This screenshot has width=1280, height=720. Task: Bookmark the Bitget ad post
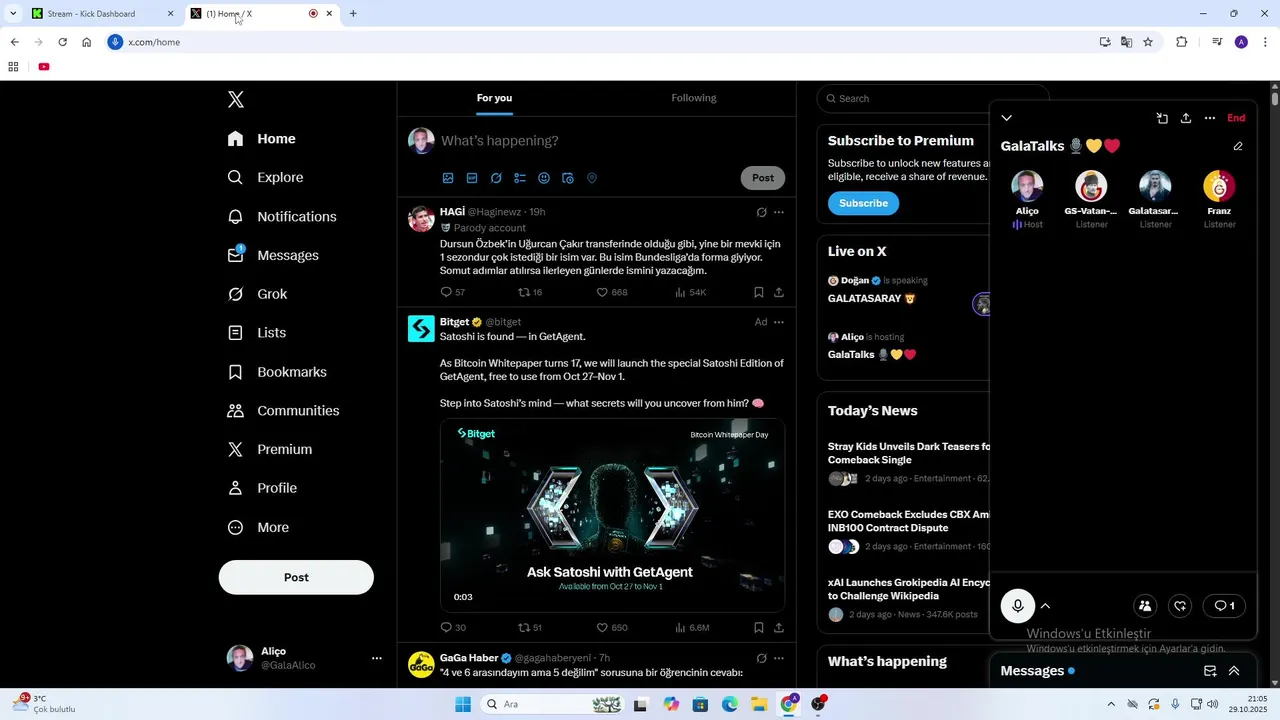(758, 627)
